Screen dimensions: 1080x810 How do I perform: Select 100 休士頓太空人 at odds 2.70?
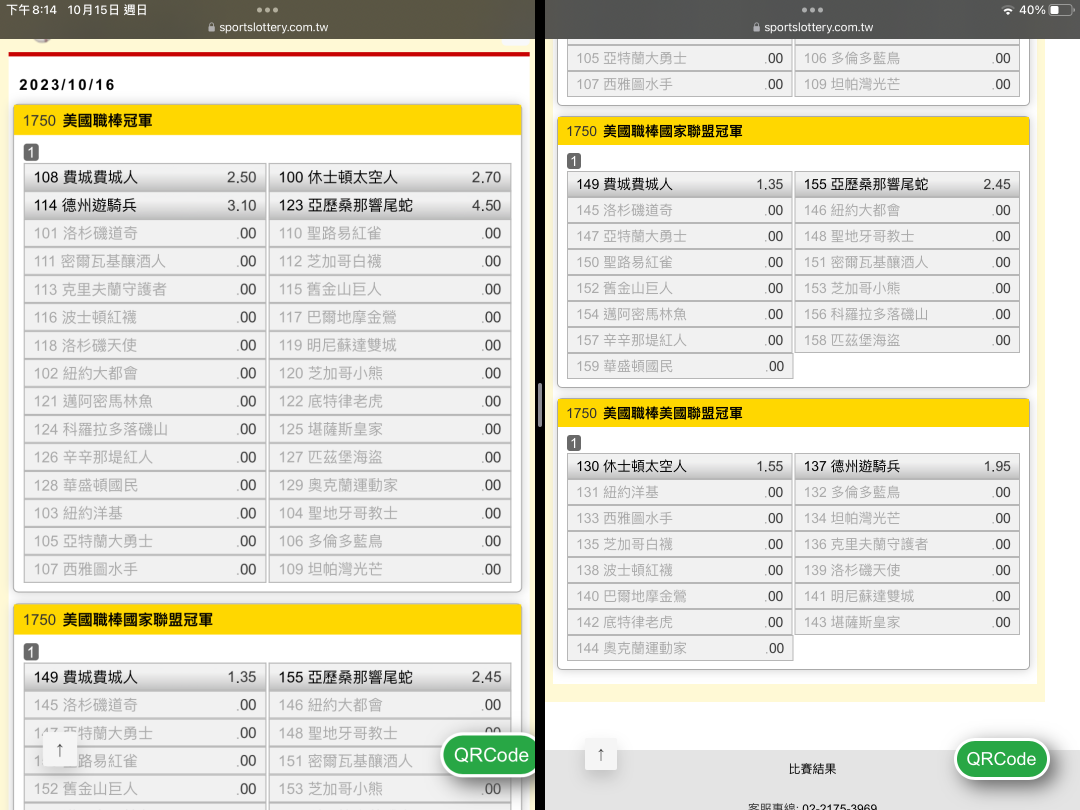point(390,177)
